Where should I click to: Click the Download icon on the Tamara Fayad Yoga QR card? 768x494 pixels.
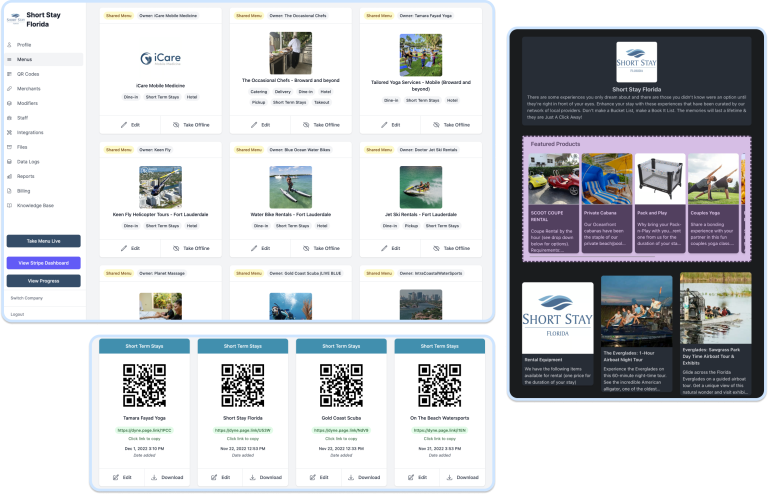point(154,477)
